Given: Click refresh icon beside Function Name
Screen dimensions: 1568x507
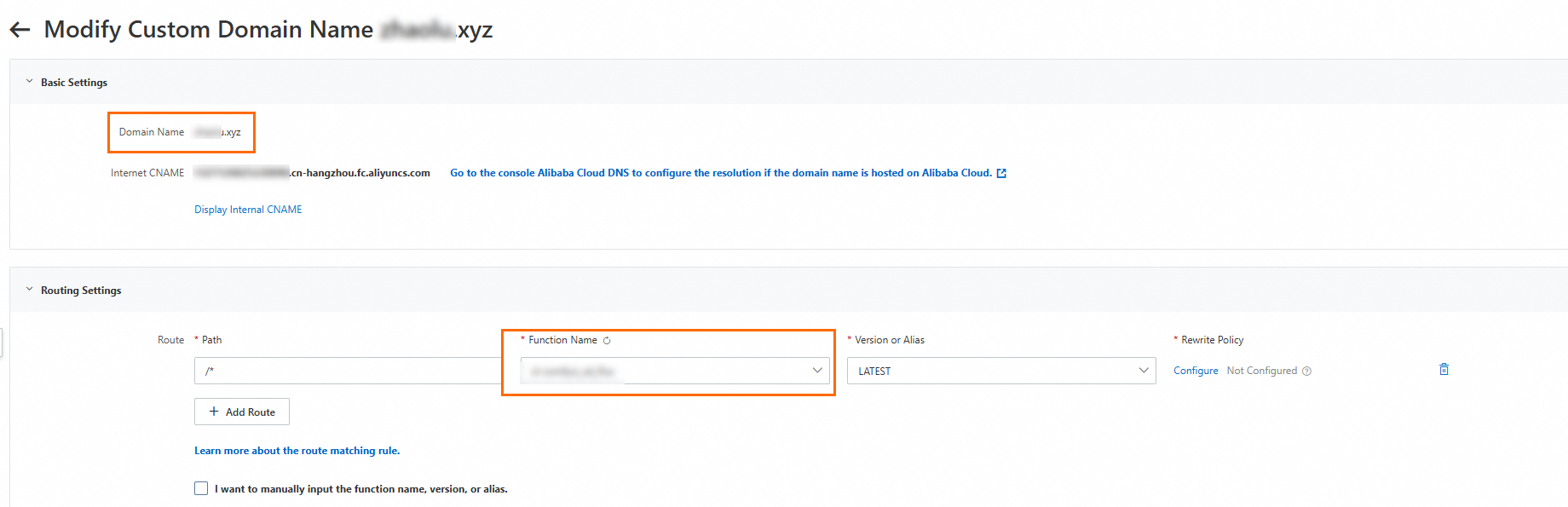Looking at the screenshot, I should click(x=607, y=341).
